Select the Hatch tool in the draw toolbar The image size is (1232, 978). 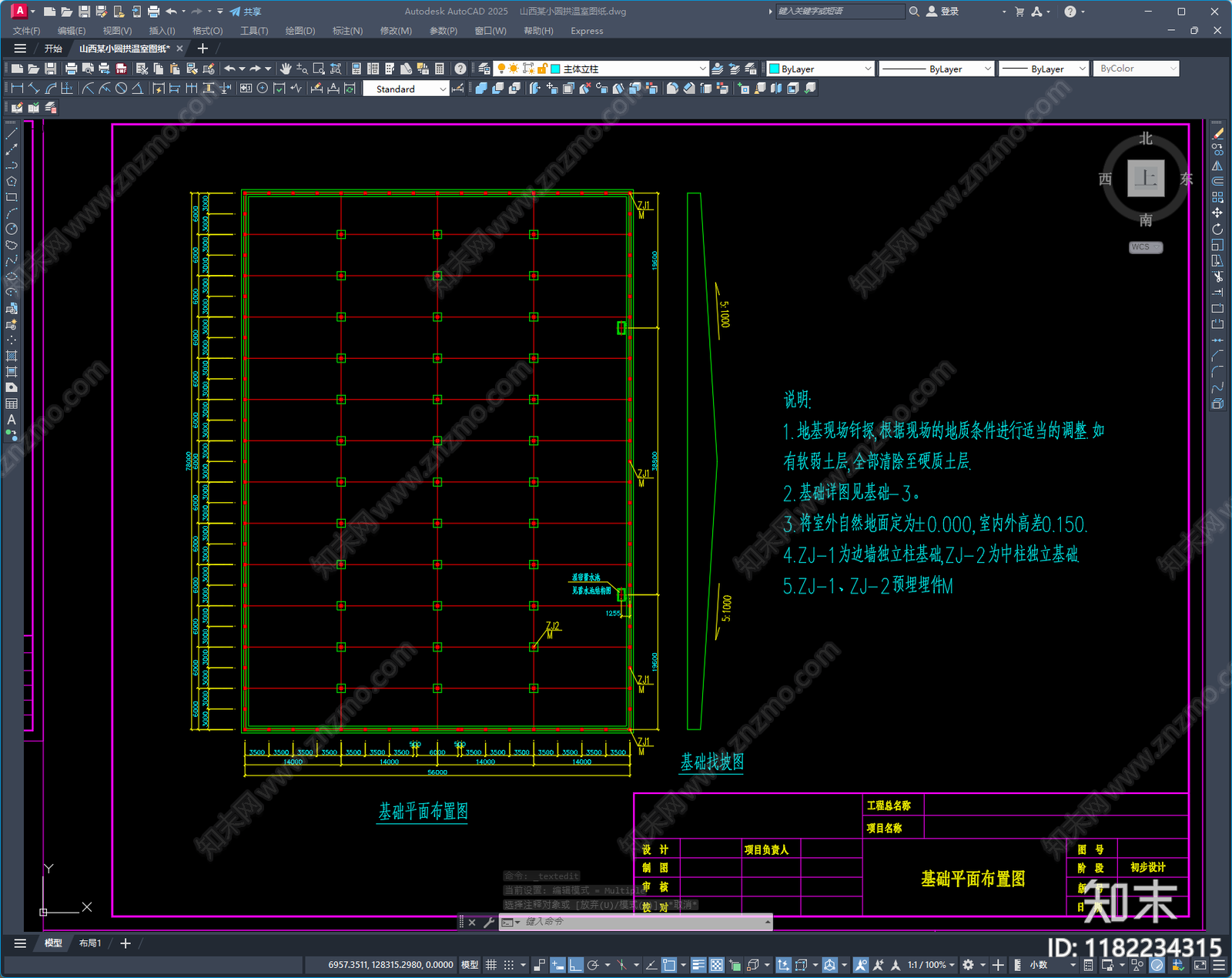pyautogui.click(x=12, y=356)
